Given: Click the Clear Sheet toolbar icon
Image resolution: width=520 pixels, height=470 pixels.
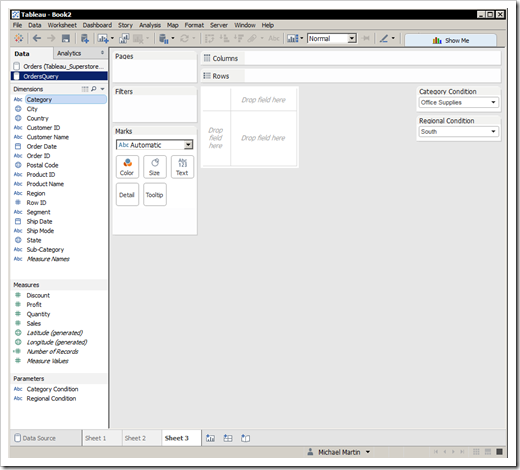Looking at the screenshot, I should point(138,39).
